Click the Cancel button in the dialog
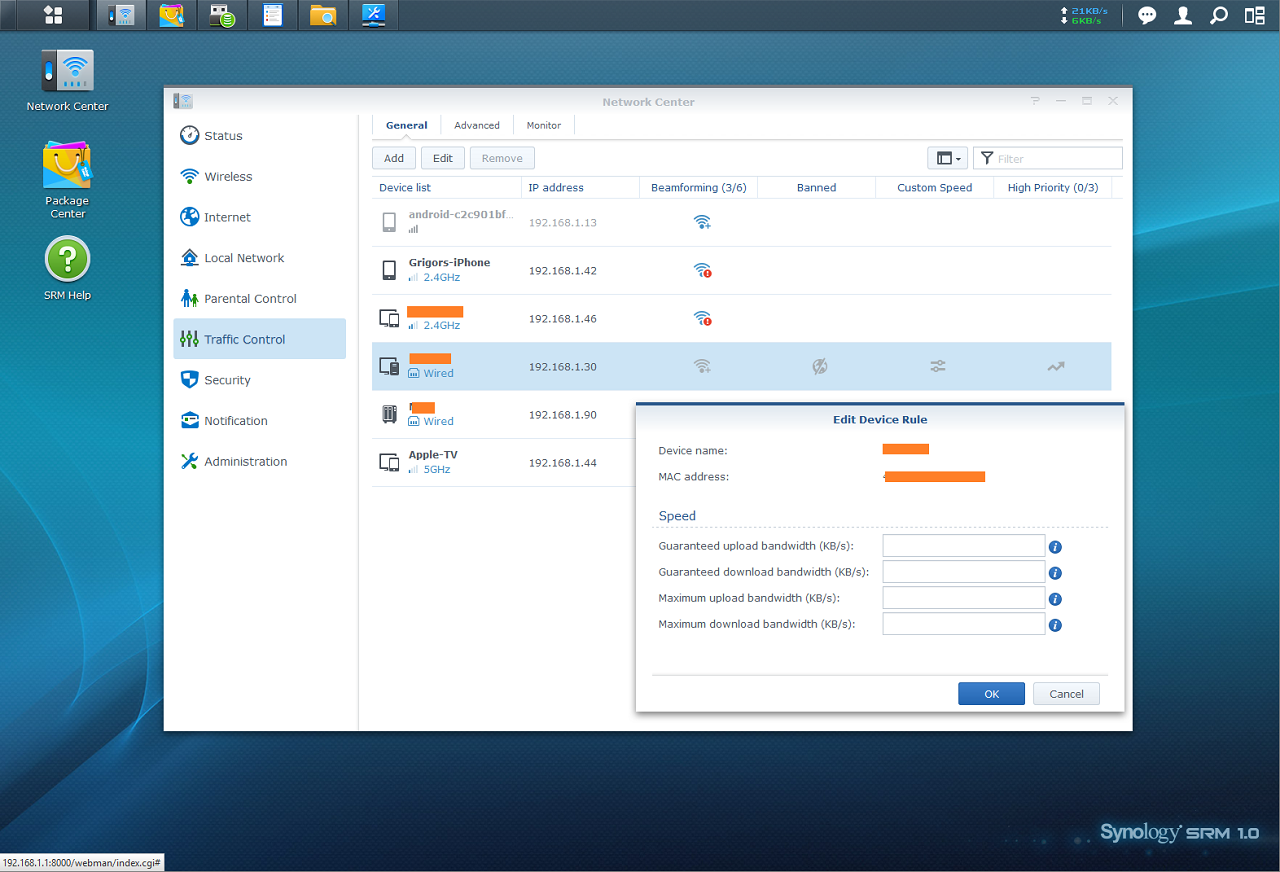1280x872 pixels. [1066, 694]
